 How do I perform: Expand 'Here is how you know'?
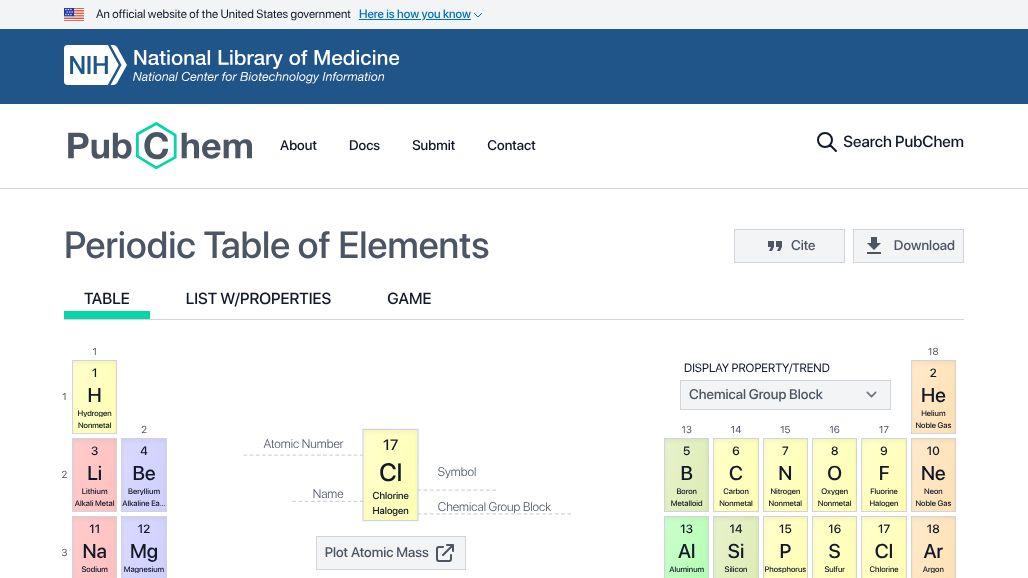click(420, 14)
